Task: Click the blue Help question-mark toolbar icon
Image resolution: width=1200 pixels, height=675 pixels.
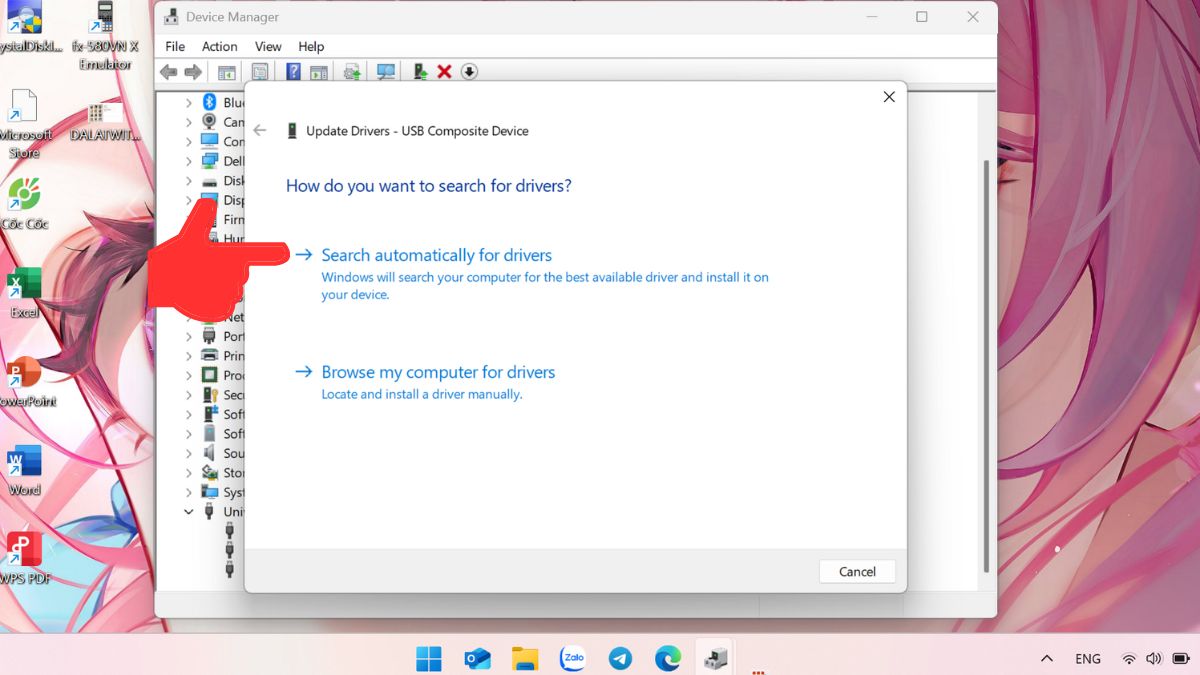Action: coord(293,72)
